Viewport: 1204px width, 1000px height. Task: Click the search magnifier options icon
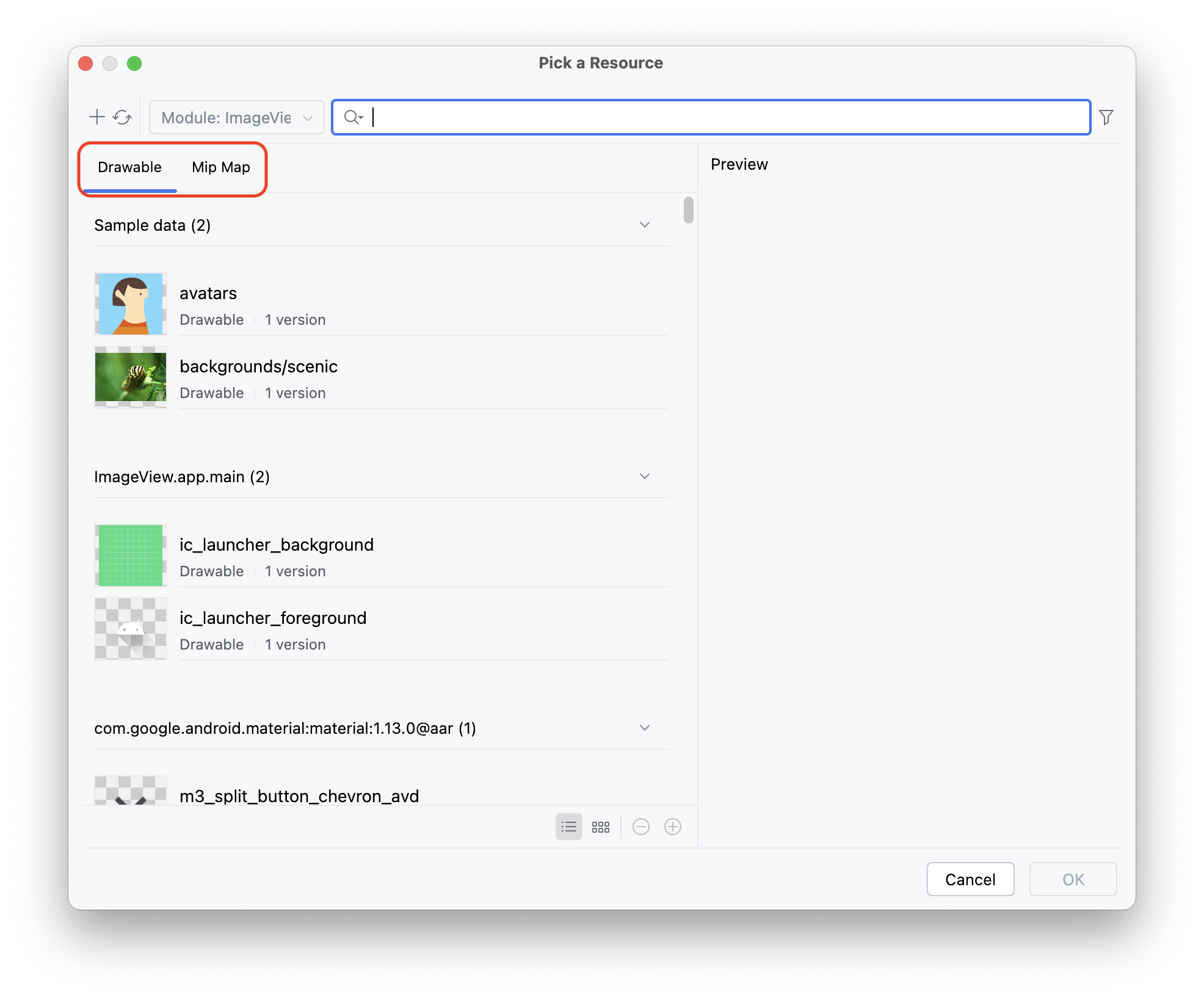[x=354, y=117]
